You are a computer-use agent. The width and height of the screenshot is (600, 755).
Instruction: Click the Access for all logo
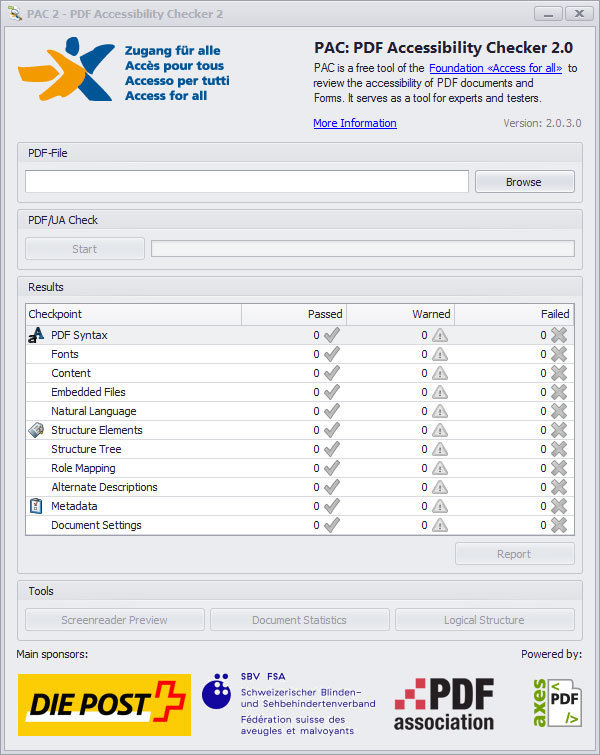click(x=124, y=70)
